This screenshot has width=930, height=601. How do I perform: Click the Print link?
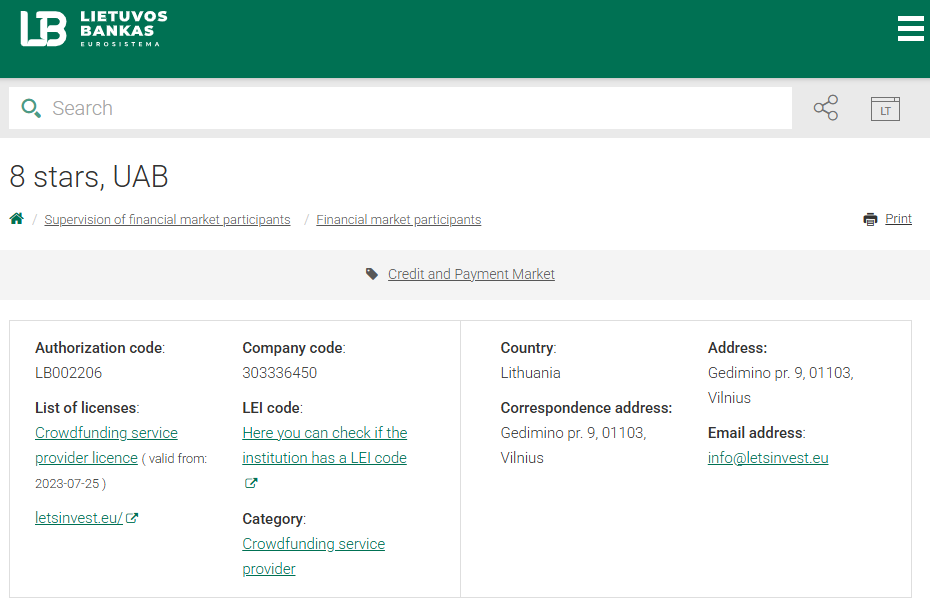[898, 218]
